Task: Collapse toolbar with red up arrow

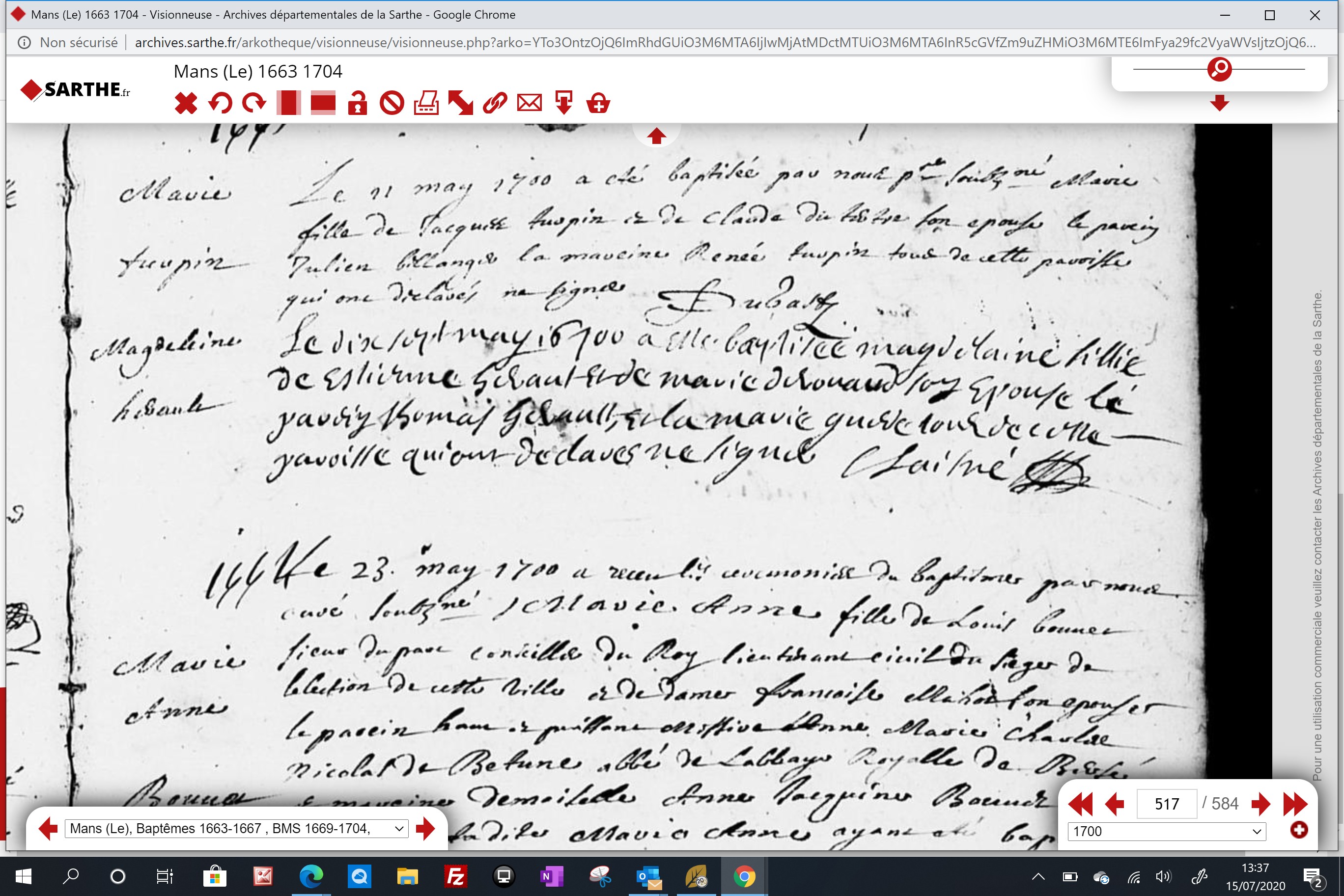Action: click(656, 136)
